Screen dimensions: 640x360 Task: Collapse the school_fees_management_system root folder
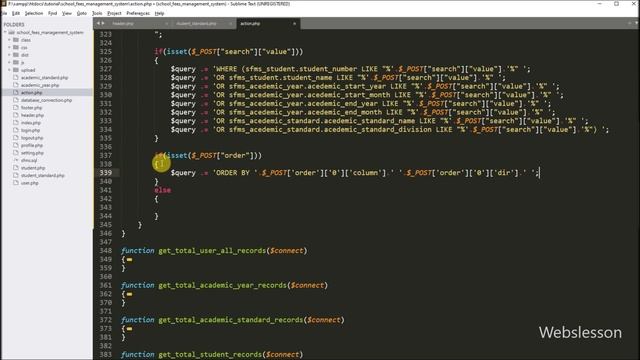point(5,32)
